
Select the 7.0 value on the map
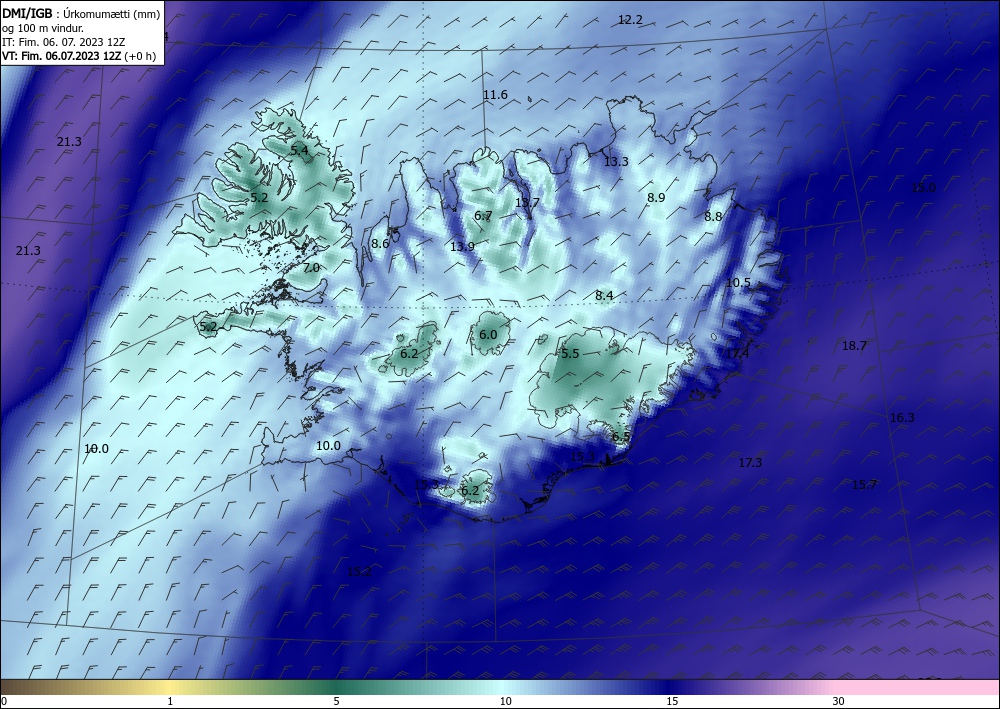311,268
